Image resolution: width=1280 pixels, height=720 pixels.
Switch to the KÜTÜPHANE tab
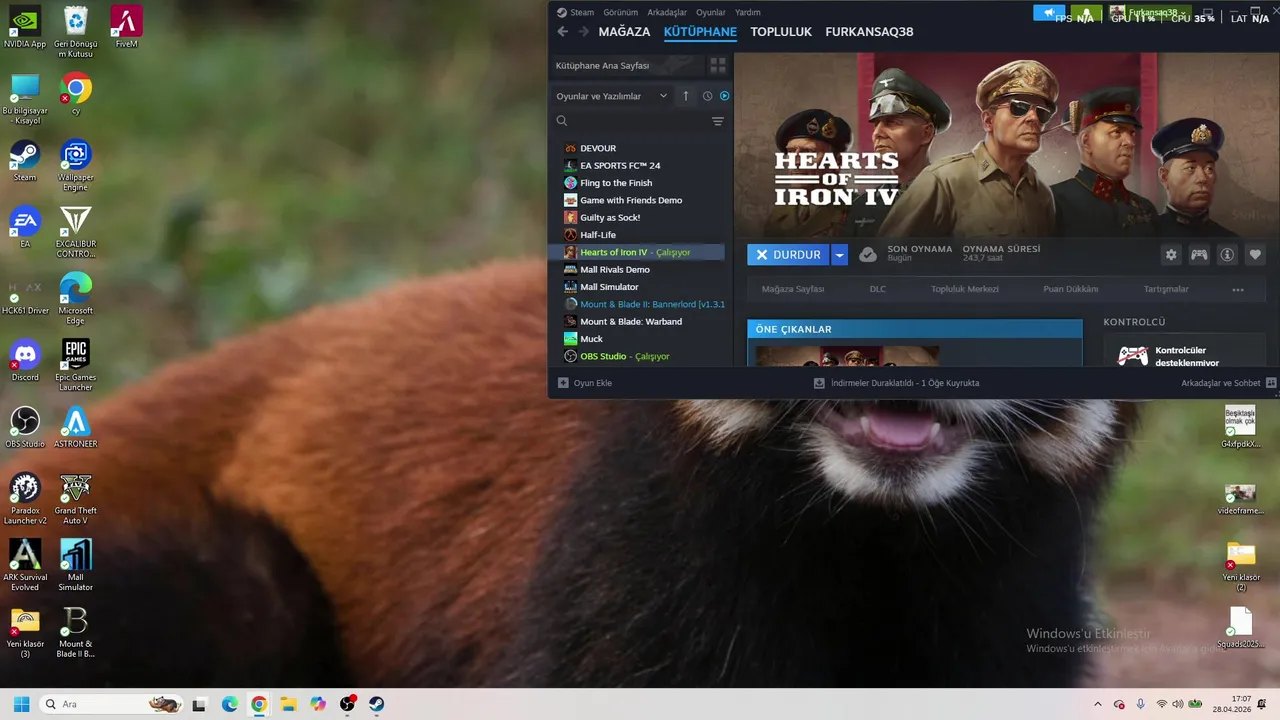point(700,32)
